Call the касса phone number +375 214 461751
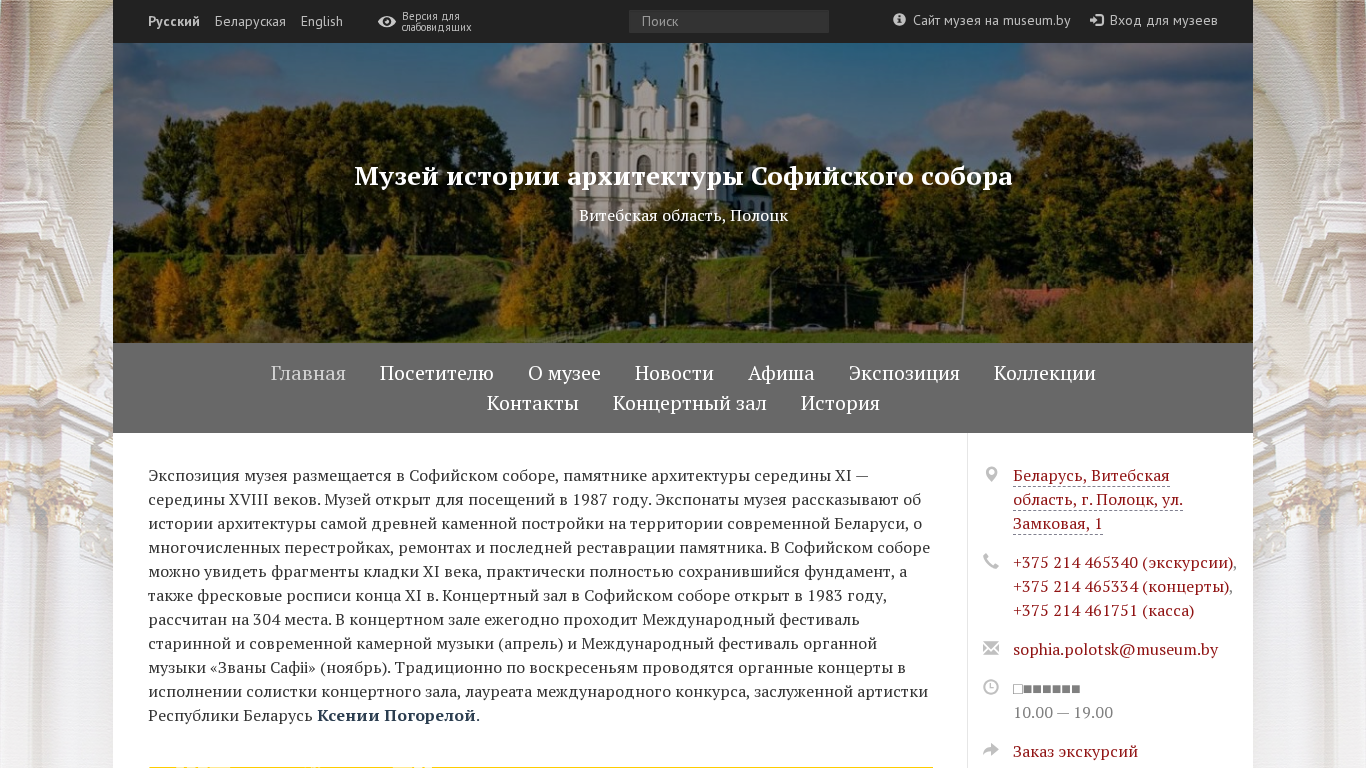1366x768 pixels. point(1104,610)
